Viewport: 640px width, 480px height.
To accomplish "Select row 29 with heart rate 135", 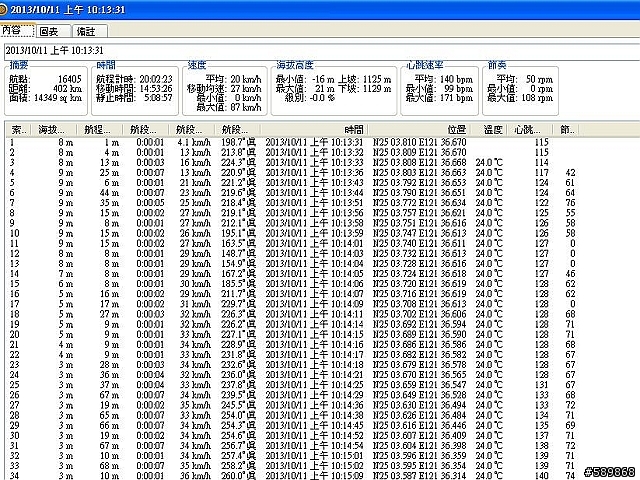I will pyautogui.click(x=293, y=425).
